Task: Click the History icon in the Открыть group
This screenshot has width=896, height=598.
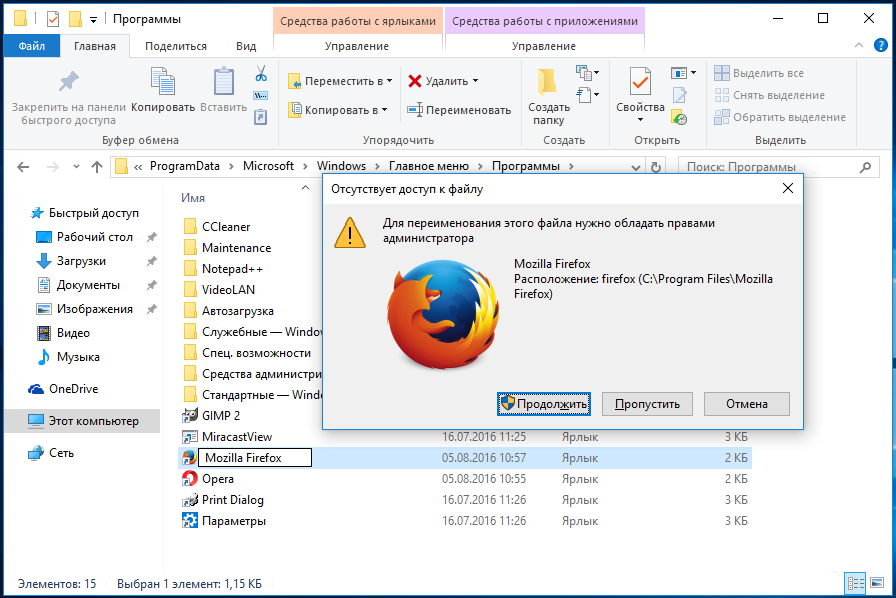Action: [679, 117]
